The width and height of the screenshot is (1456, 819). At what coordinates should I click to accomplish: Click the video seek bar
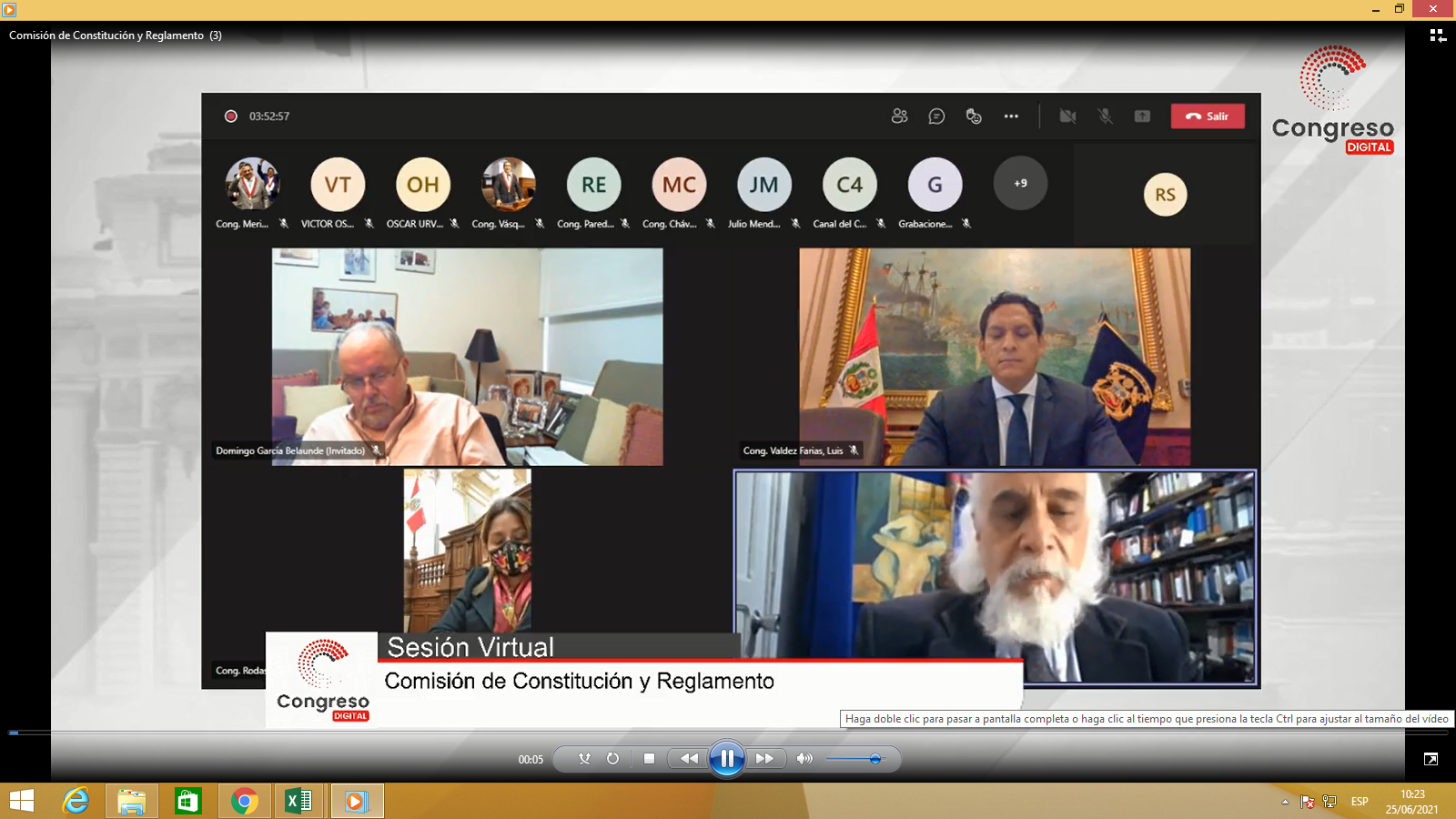728,732
